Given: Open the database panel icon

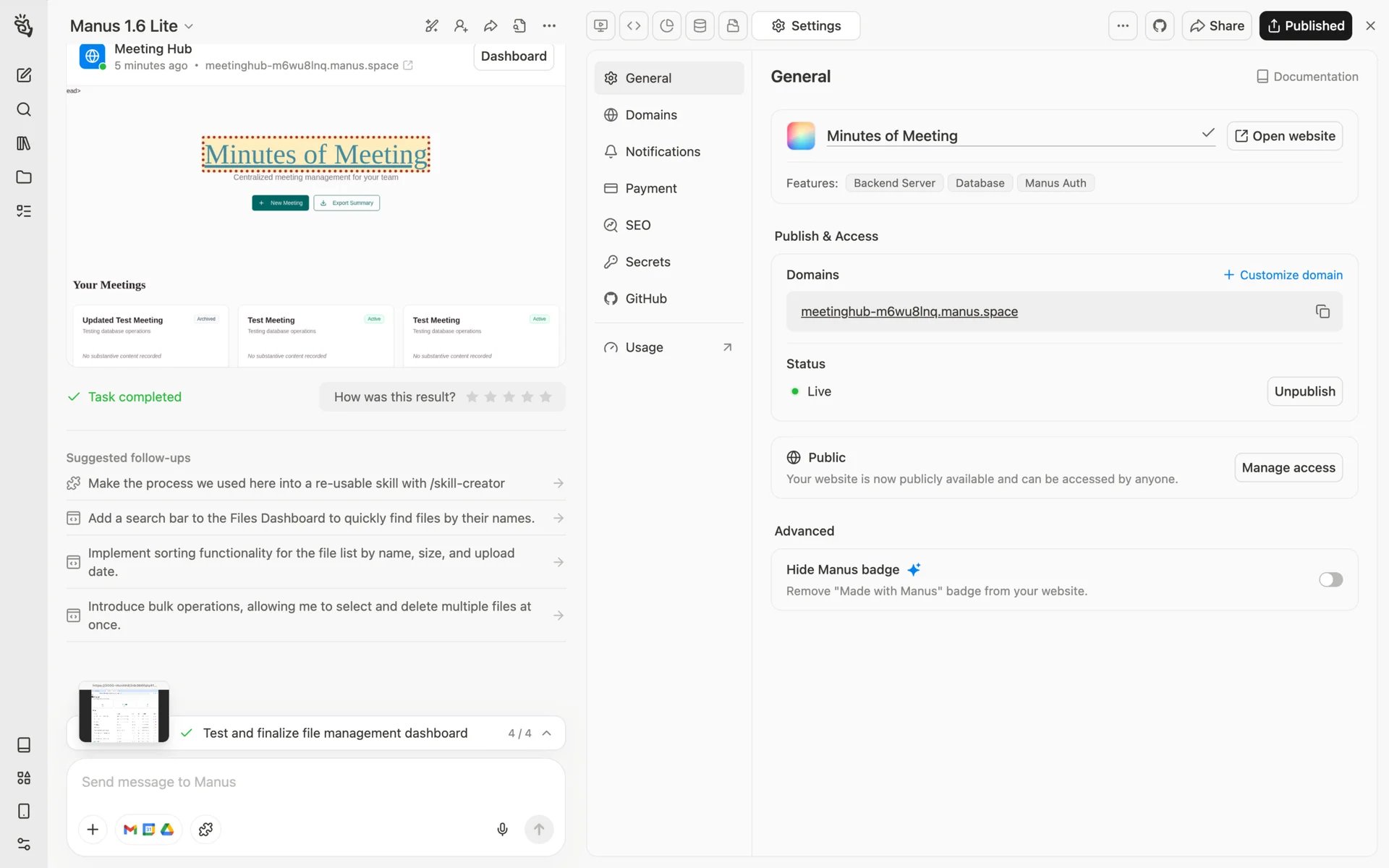Looking at the screenshot, I should tap(700, 26).
